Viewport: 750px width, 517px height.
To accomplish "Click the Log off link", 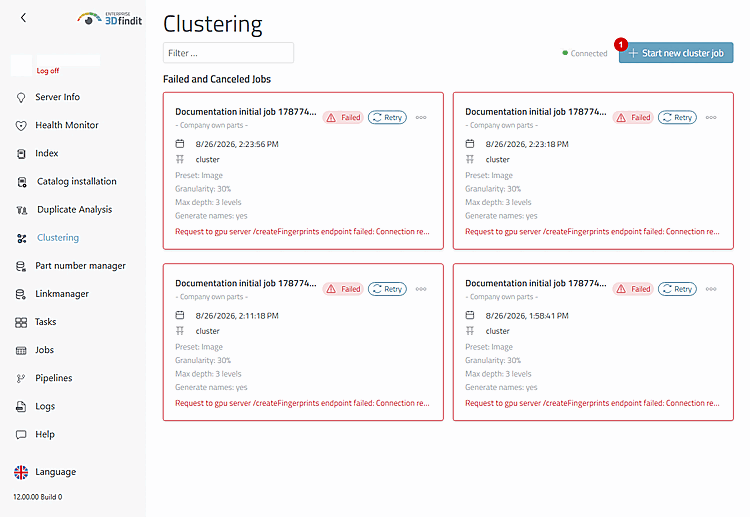I will tap(48, 71).
